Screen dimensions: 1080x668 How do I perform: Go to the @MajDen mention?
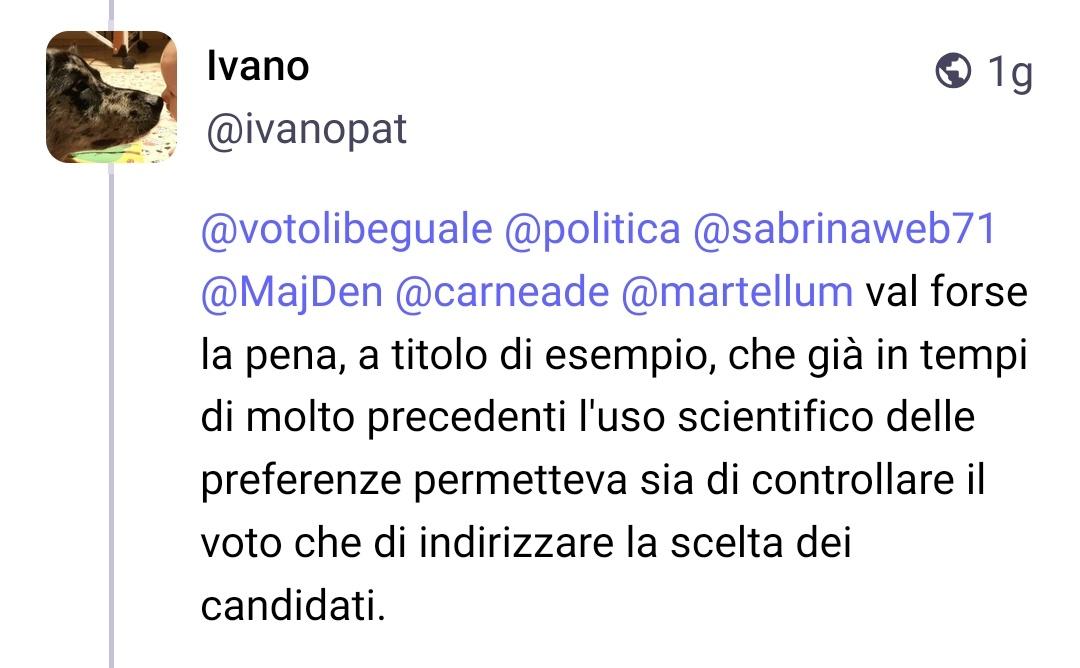291,292
